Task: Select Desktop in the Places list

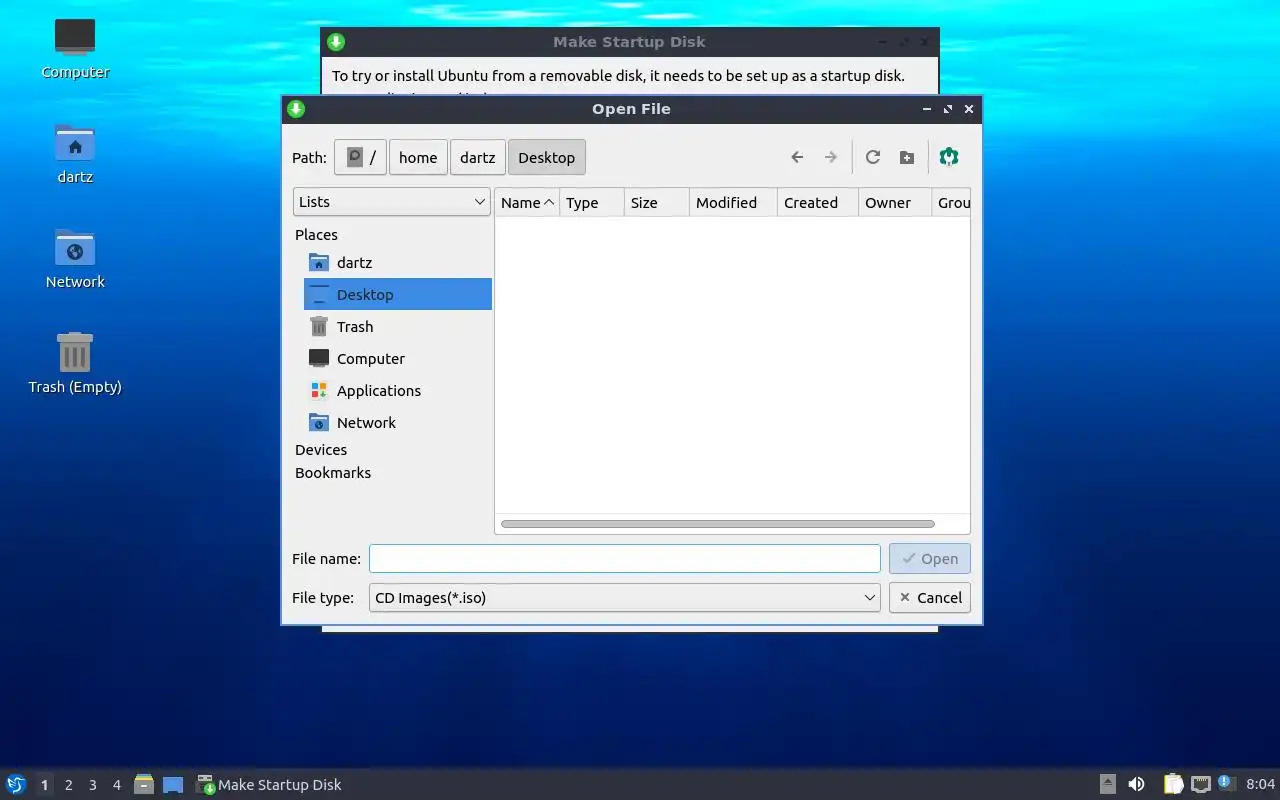Action: tap(397, 294)
